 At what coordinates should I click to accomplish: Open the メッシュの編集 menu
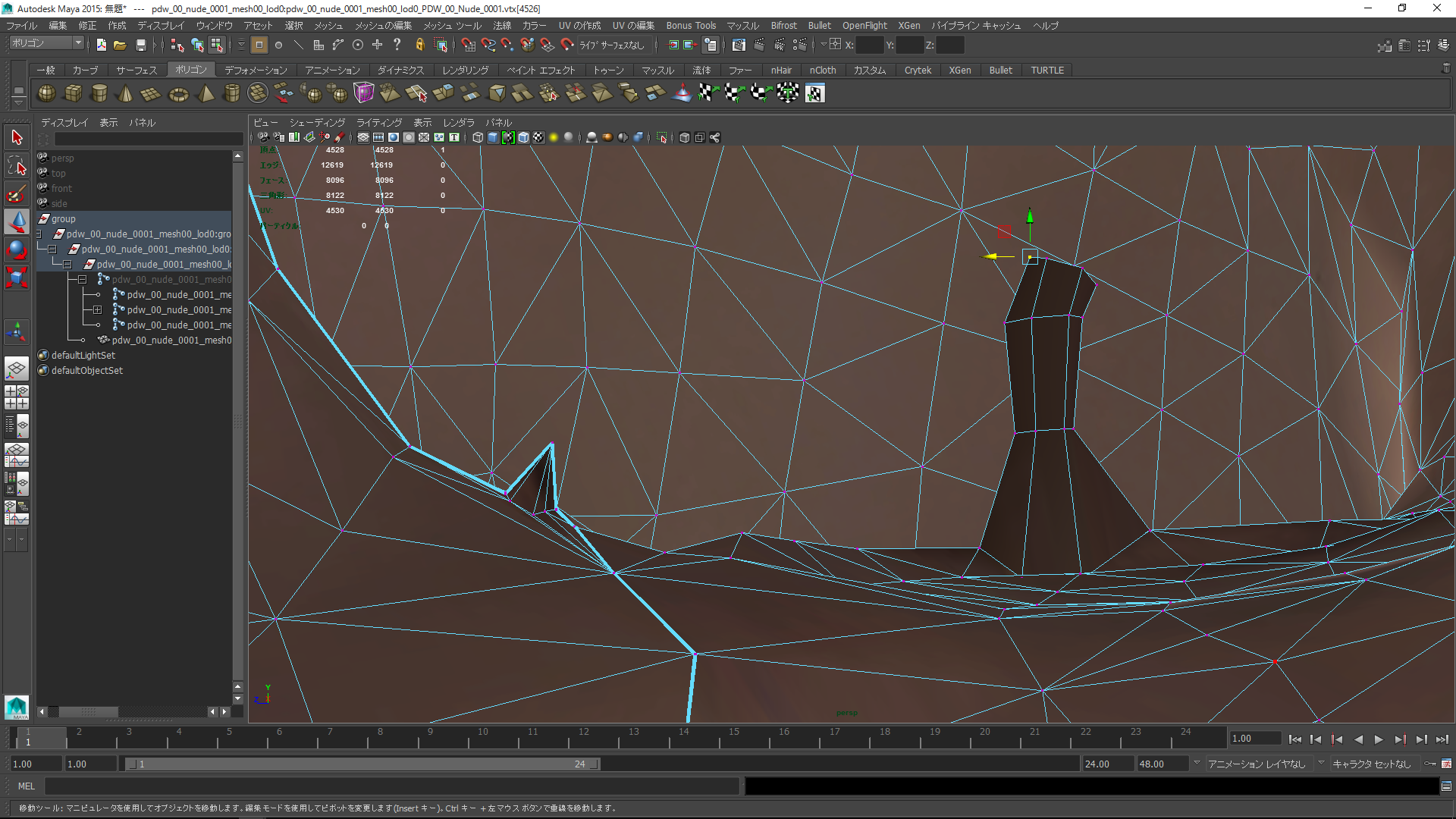click(x=383, y=26)
